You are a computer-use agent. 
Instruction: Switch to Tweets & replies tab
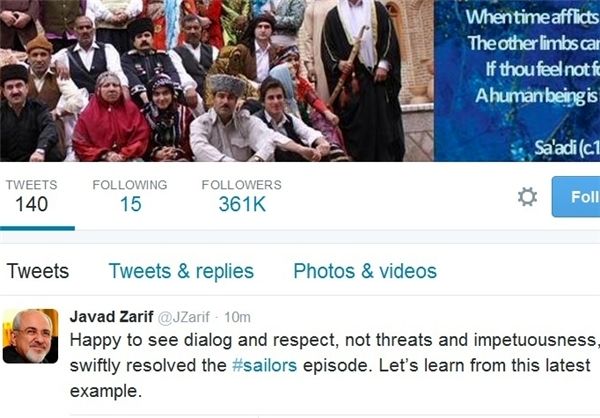point(181,271)
